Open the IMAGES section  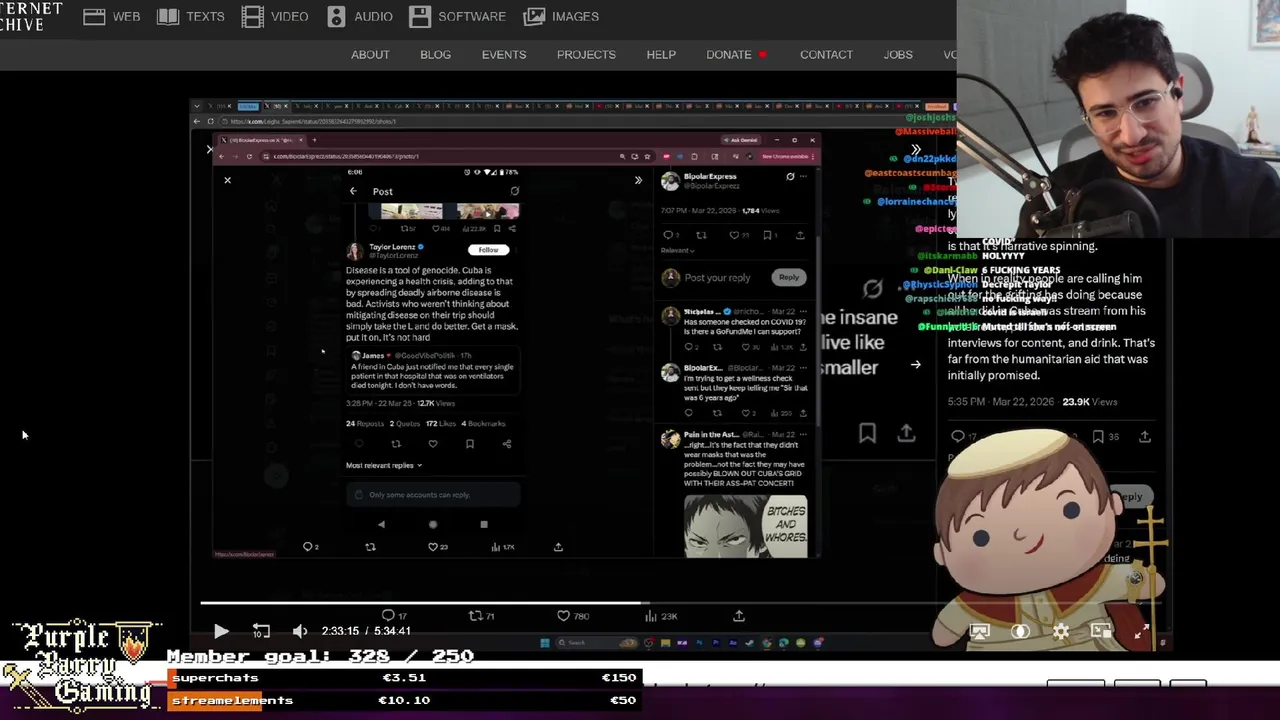click(x=562, y=16)
